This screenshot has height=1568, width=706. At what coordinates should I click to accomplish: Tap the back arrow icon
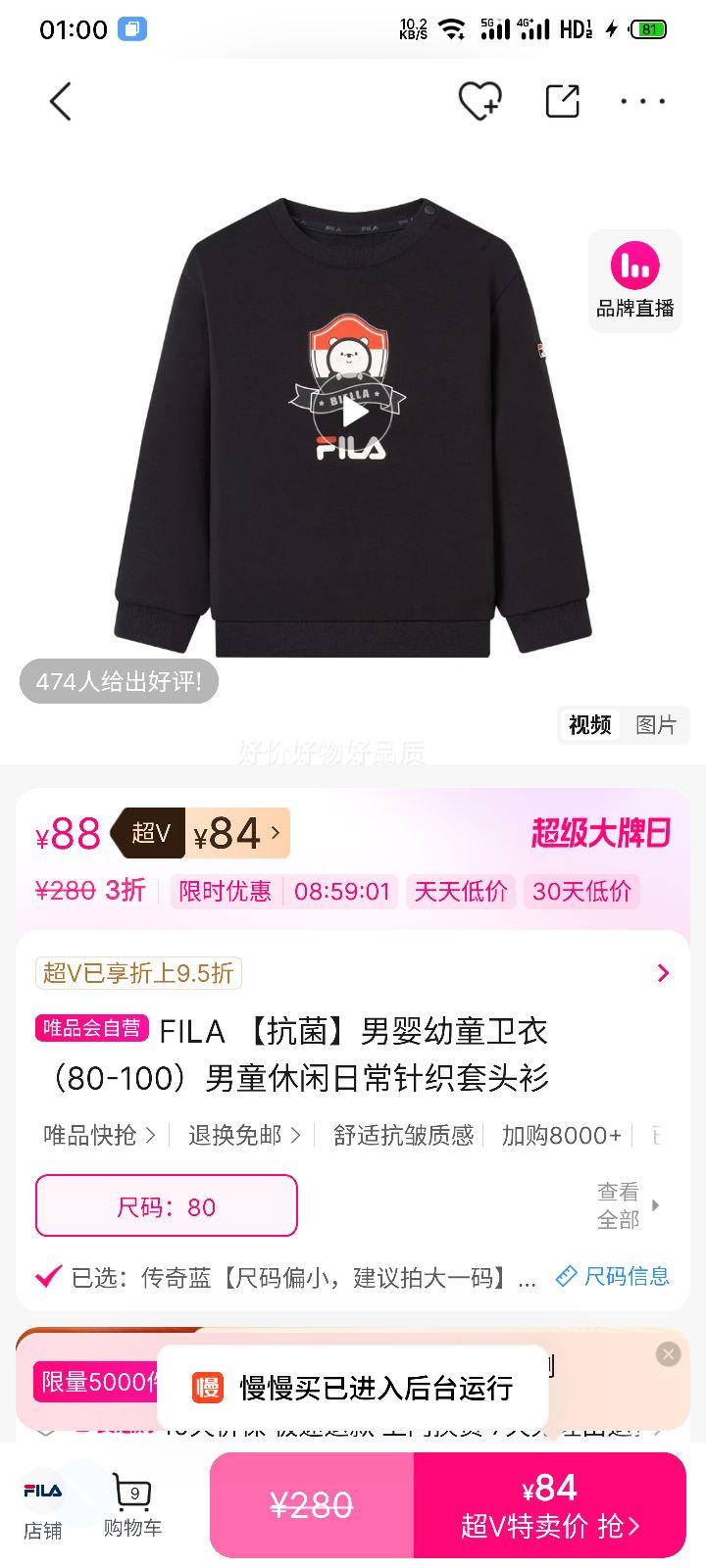[x=61, y=101]
